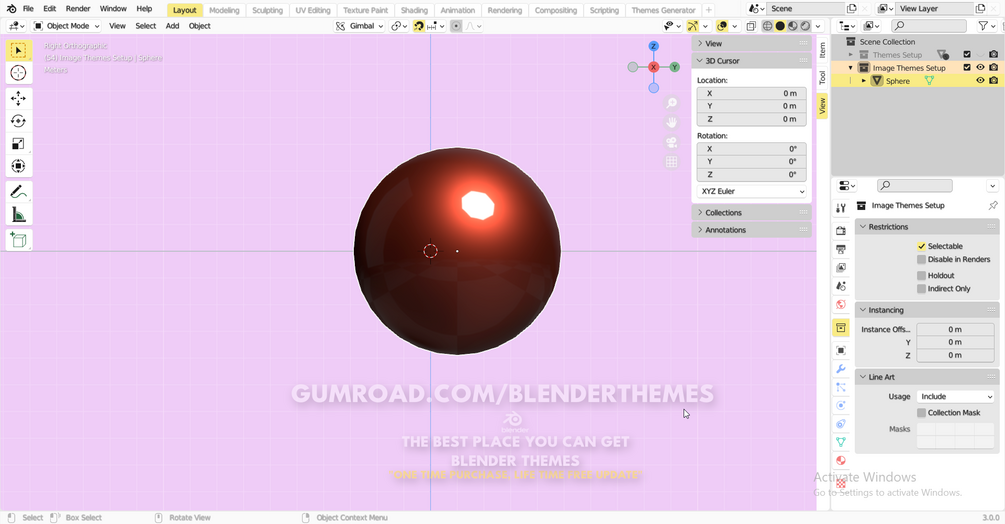Choose the Move tool
Image resolution: width=1005 pixels, height=524 pixels.
pyautogui.click(x=19, y=99)
